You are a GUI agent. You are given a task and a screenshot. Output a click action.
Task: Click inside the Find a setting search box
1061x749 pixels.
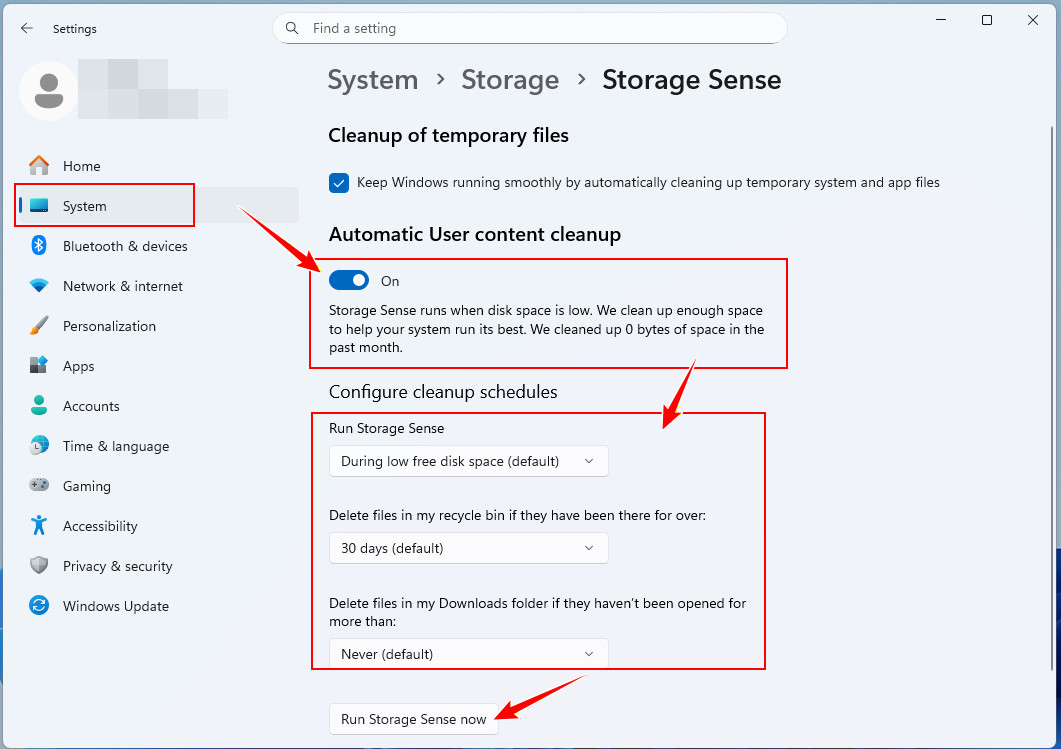click(x=530, y=28)
